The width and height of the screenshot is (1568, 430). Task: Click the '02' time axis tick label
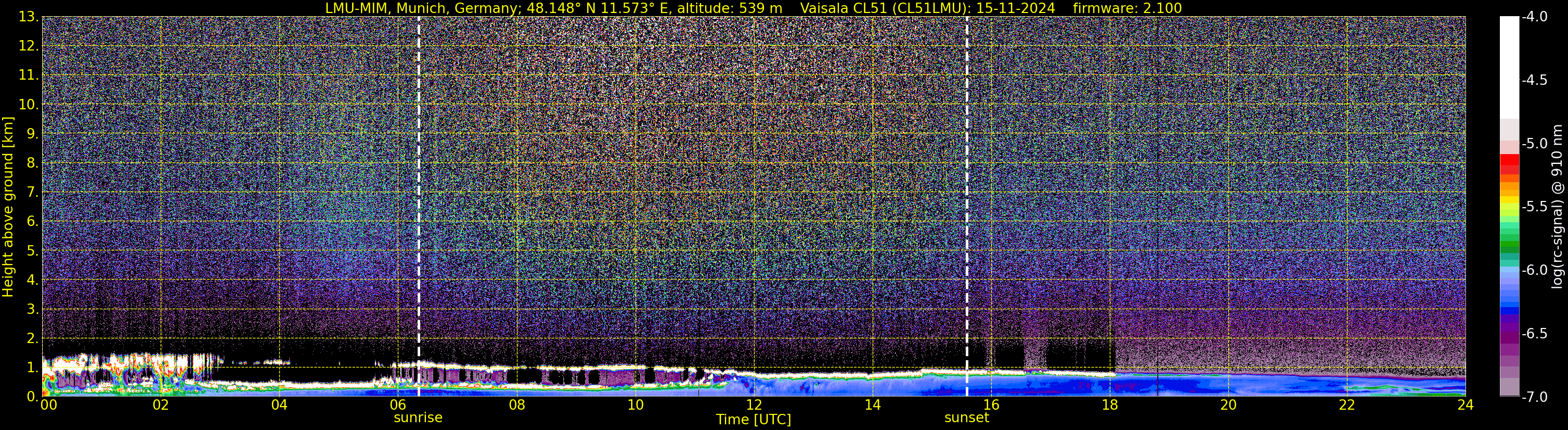coord(161,405)
